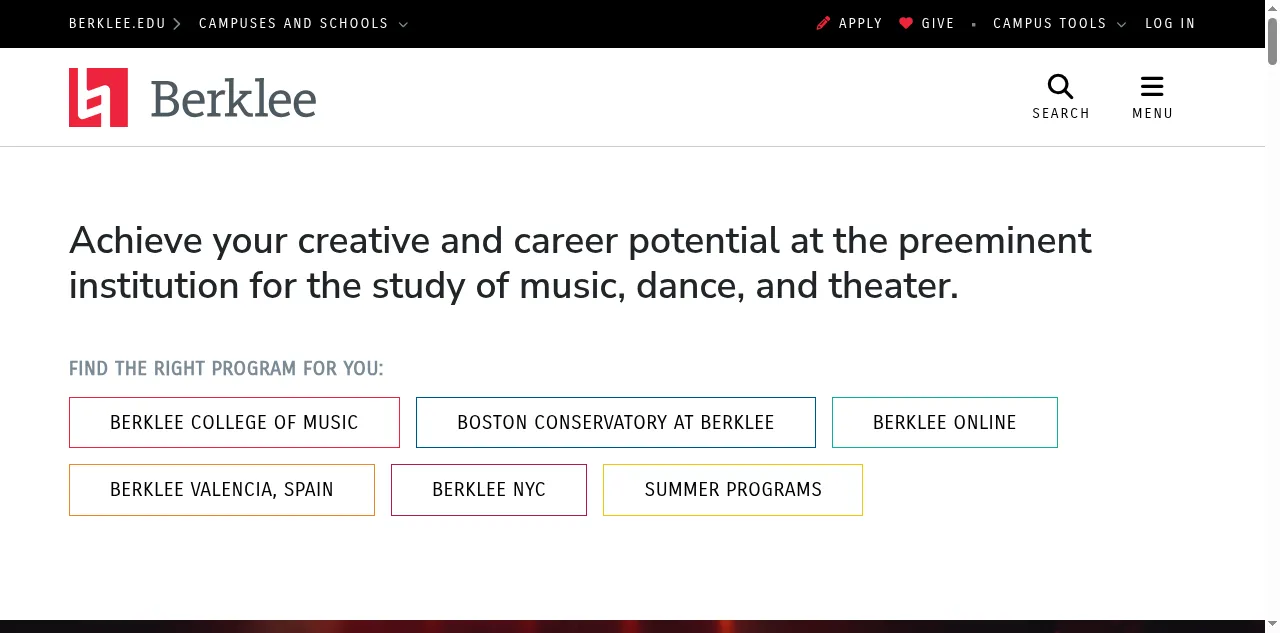Click the Give link text
1280x633 pixels.
tap(938, 23)
